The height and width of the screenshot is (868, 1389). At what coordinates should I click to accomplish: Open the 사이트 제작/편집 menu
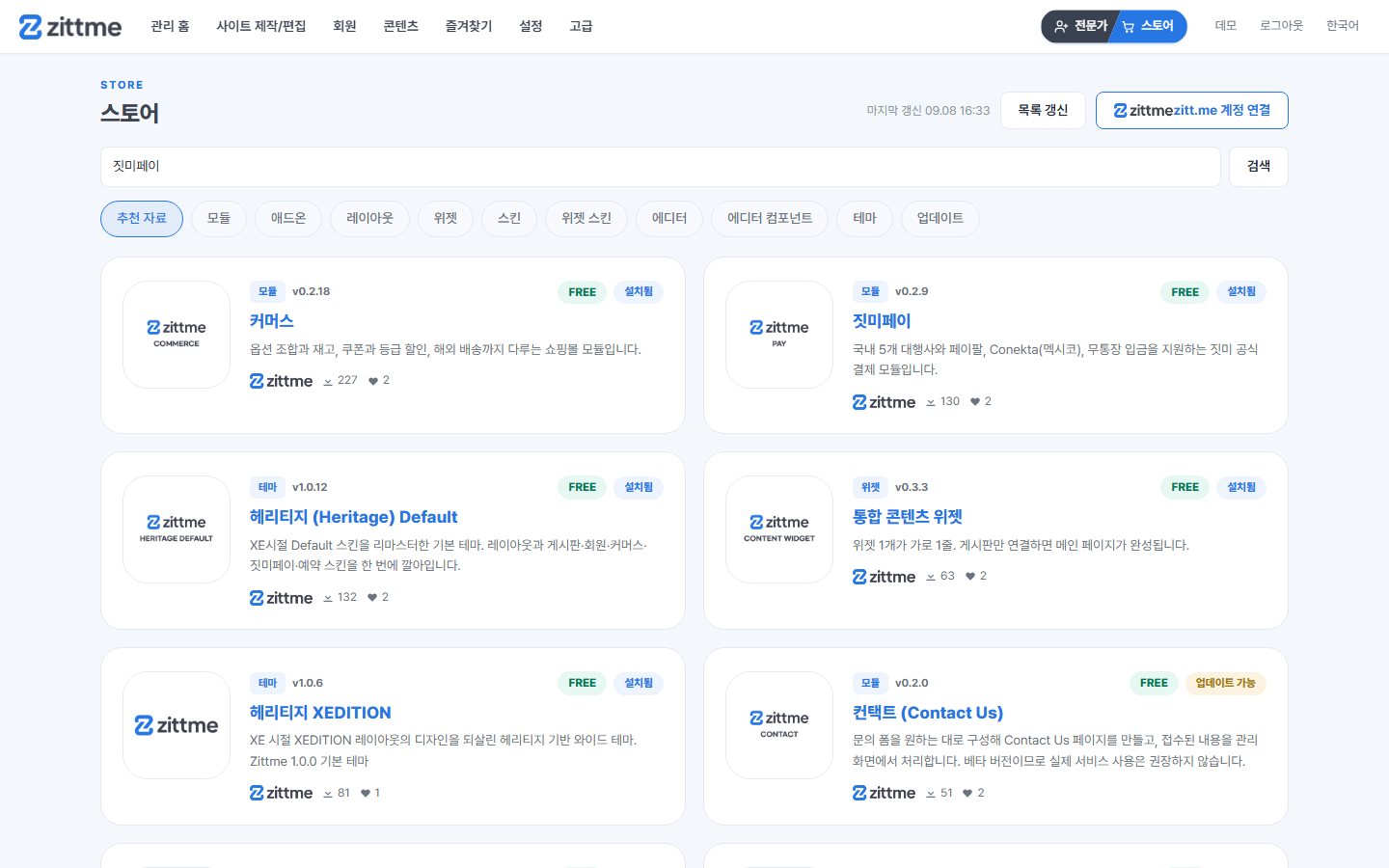[260, 26]
